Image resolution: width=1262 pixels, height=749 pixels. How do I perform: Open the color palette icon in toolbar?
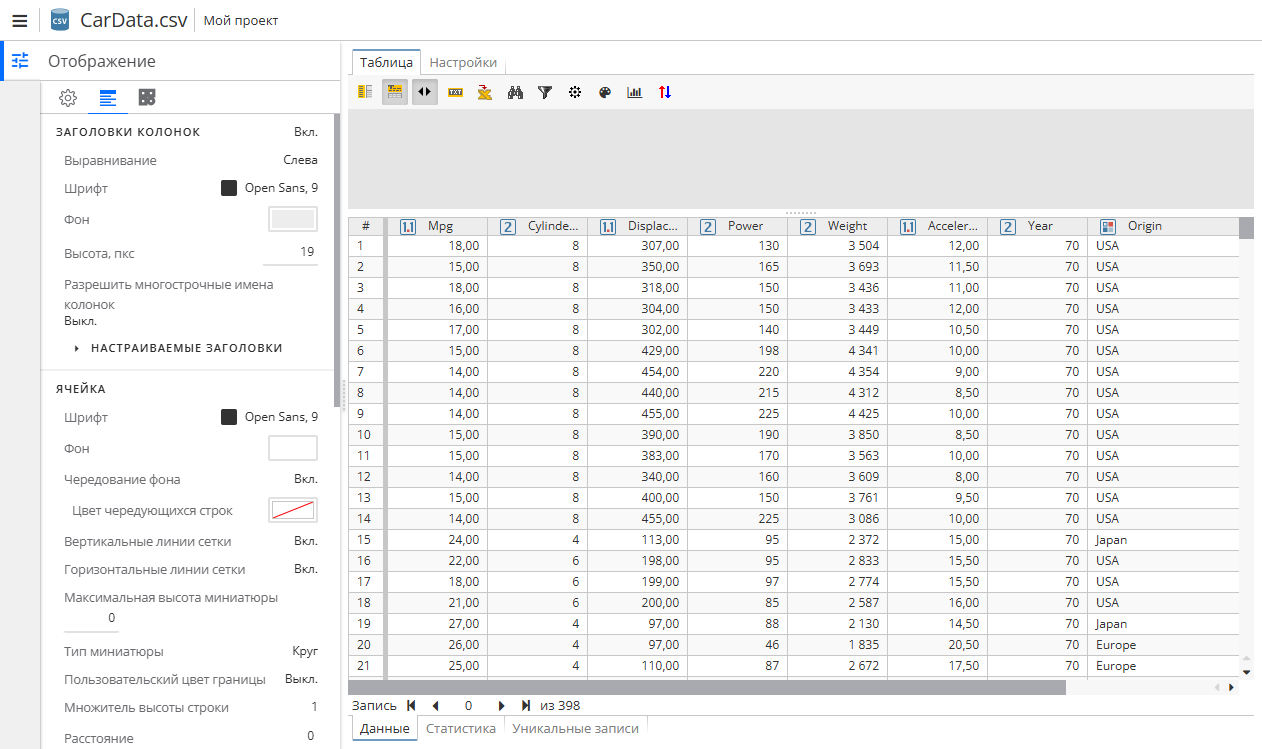point(604,92)
